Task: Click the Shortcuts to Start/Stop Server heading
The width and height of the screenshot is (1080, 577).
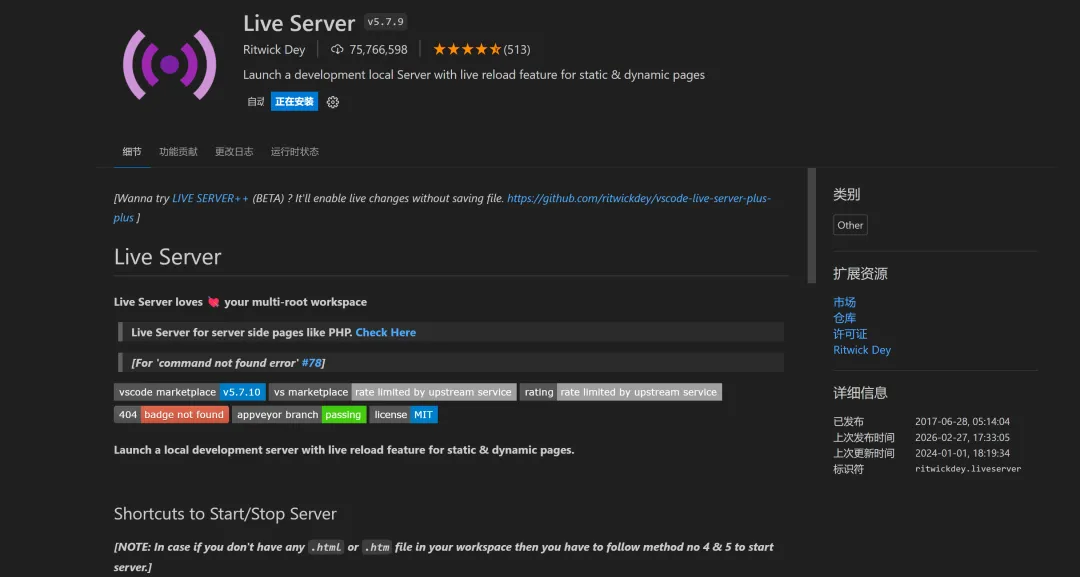Action: tap(225, 514)
